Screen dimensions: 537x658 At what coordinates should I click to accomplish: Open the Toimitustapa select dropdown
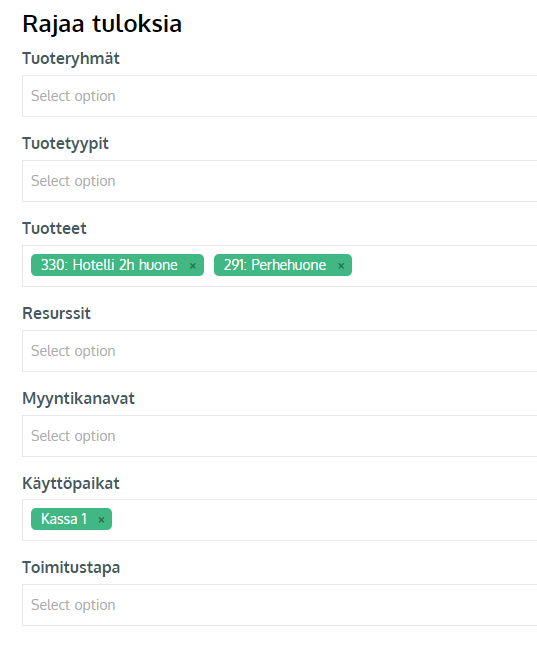[x=279, y=605]
